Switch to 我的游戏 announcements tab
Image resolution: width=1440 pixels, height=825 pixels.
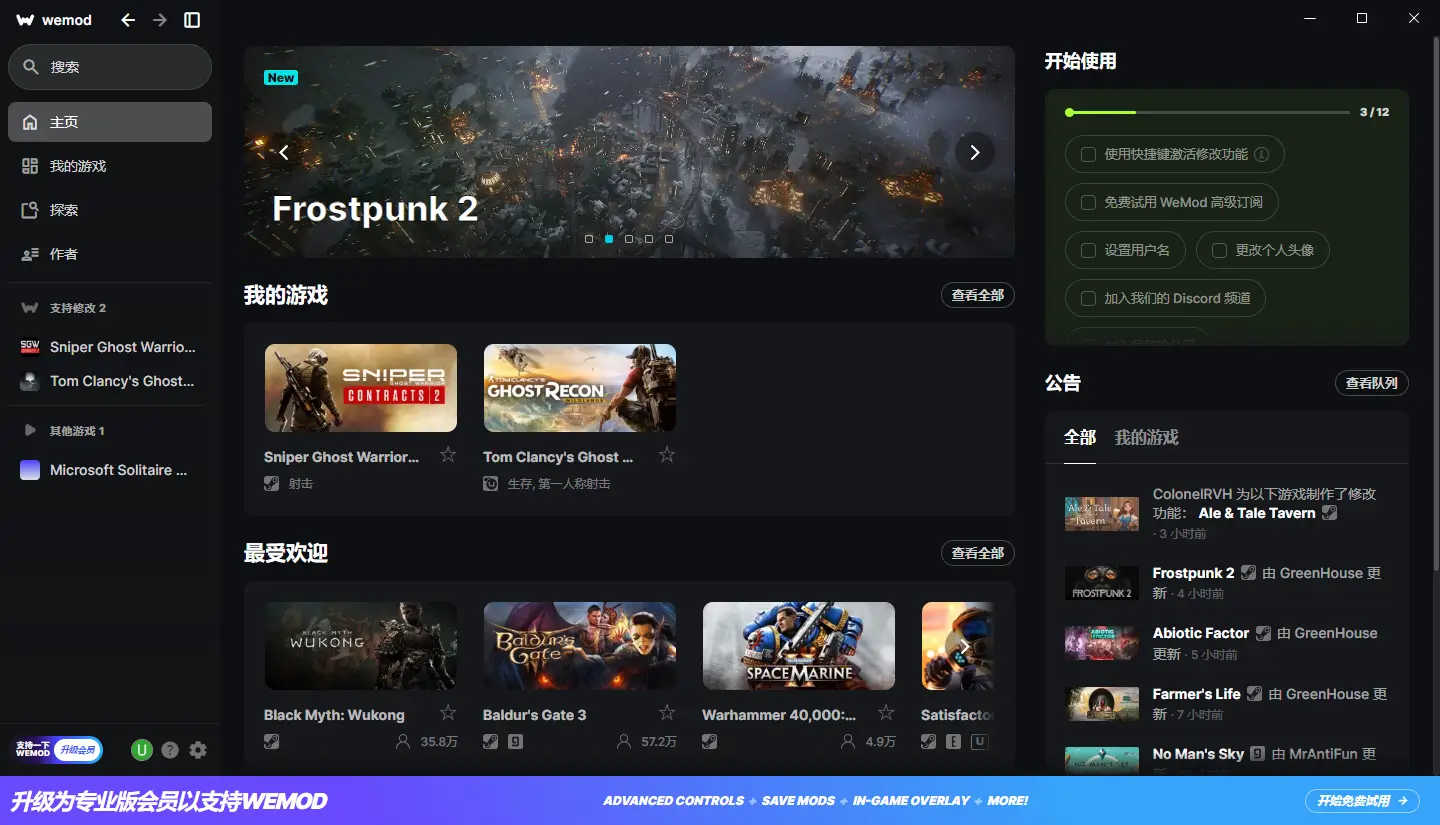coord(1146,438)
